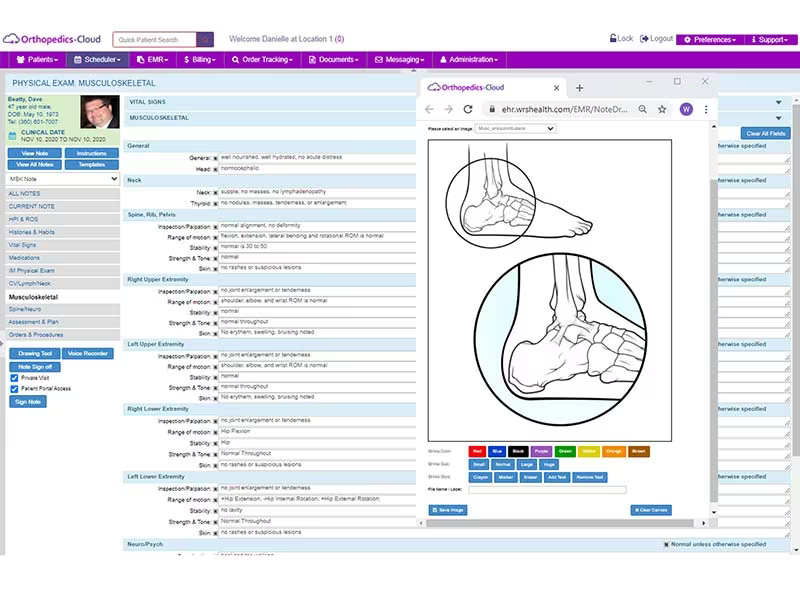
Task: Go forward in popup browser window
Action: coord(448,109)
